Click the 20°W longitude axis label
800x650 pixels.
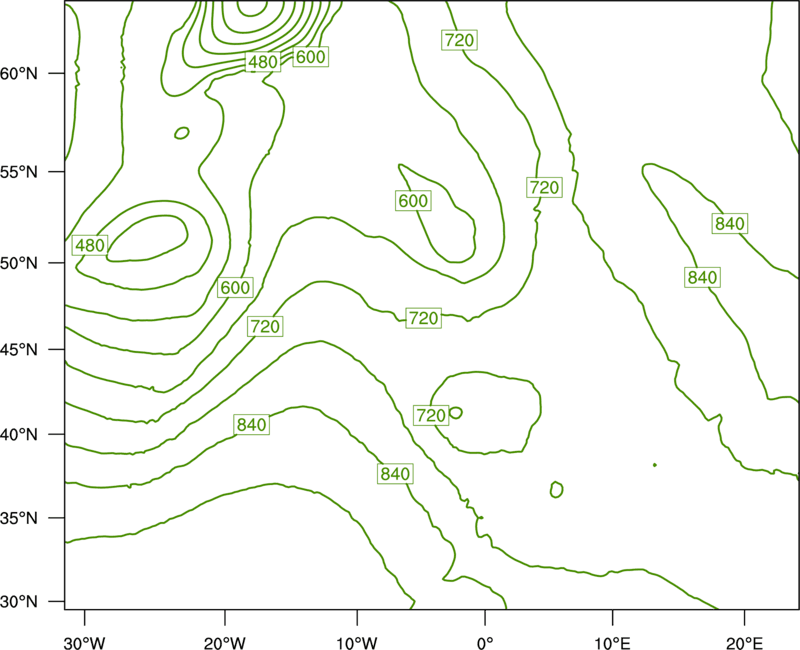tap(224, 643)
